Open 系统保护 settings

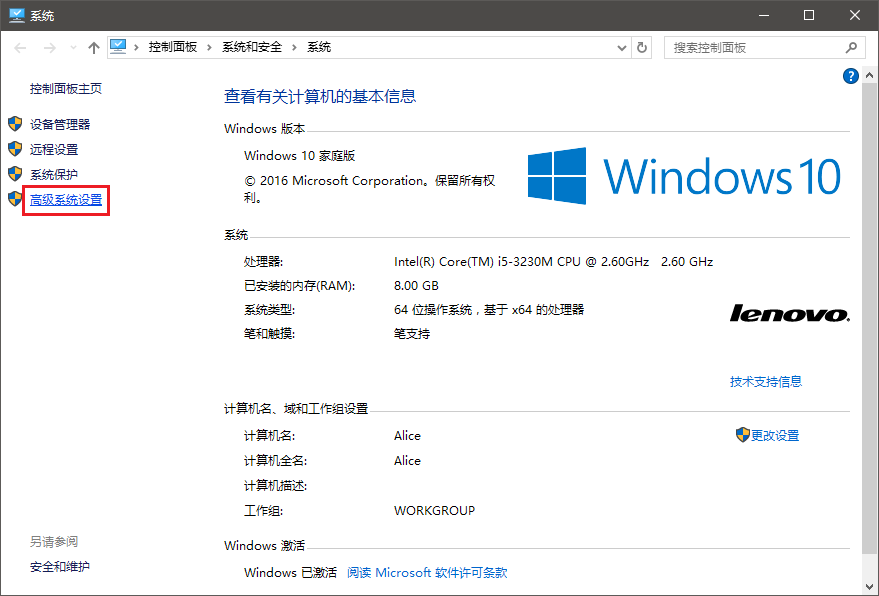[x=56, y=174]
